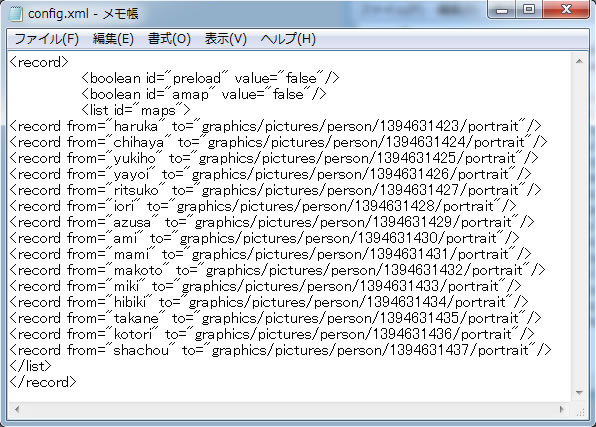Click the record line for "mami"
This screenshot has width=596, height=427.
click(270, 254)
